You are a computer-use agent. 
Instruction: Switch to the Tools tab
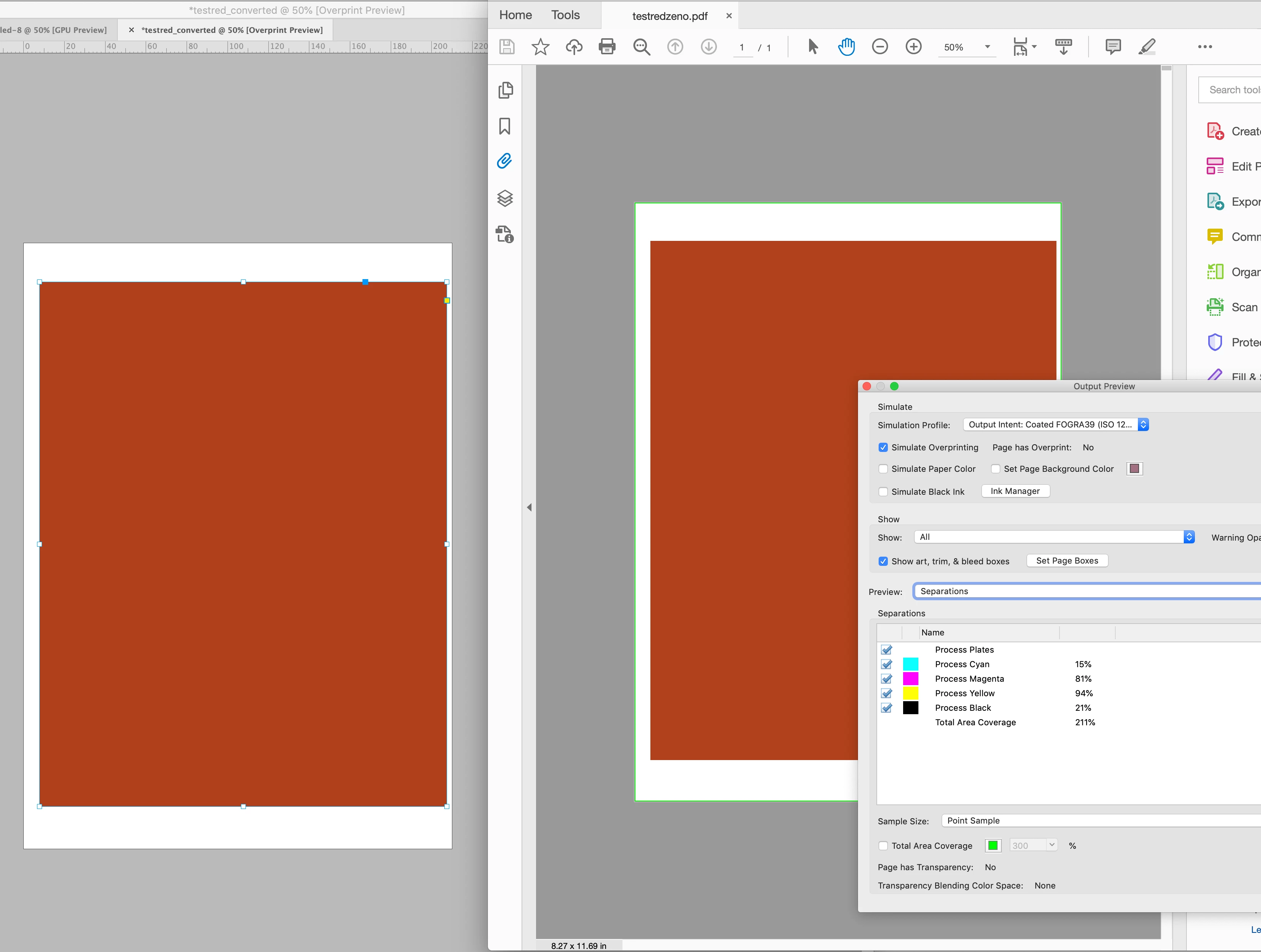click(565, 15)
